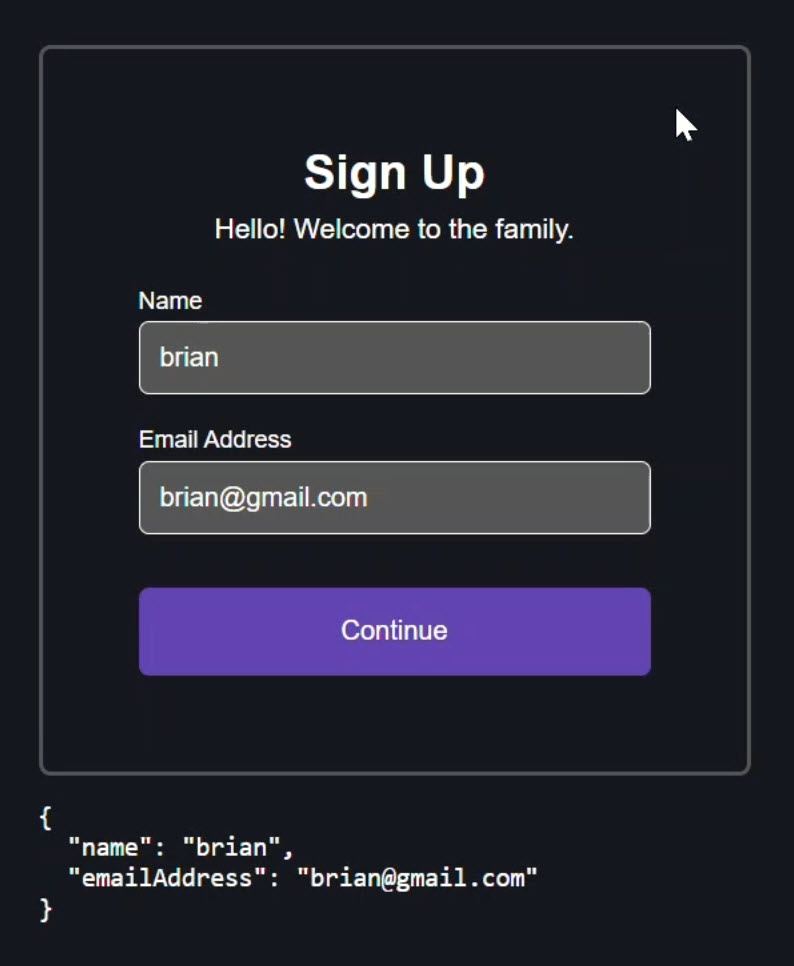The height and width of the screenshot is (966, 794).
Task: Click the "brian" value in JSON output
Action: pos(231,848)
